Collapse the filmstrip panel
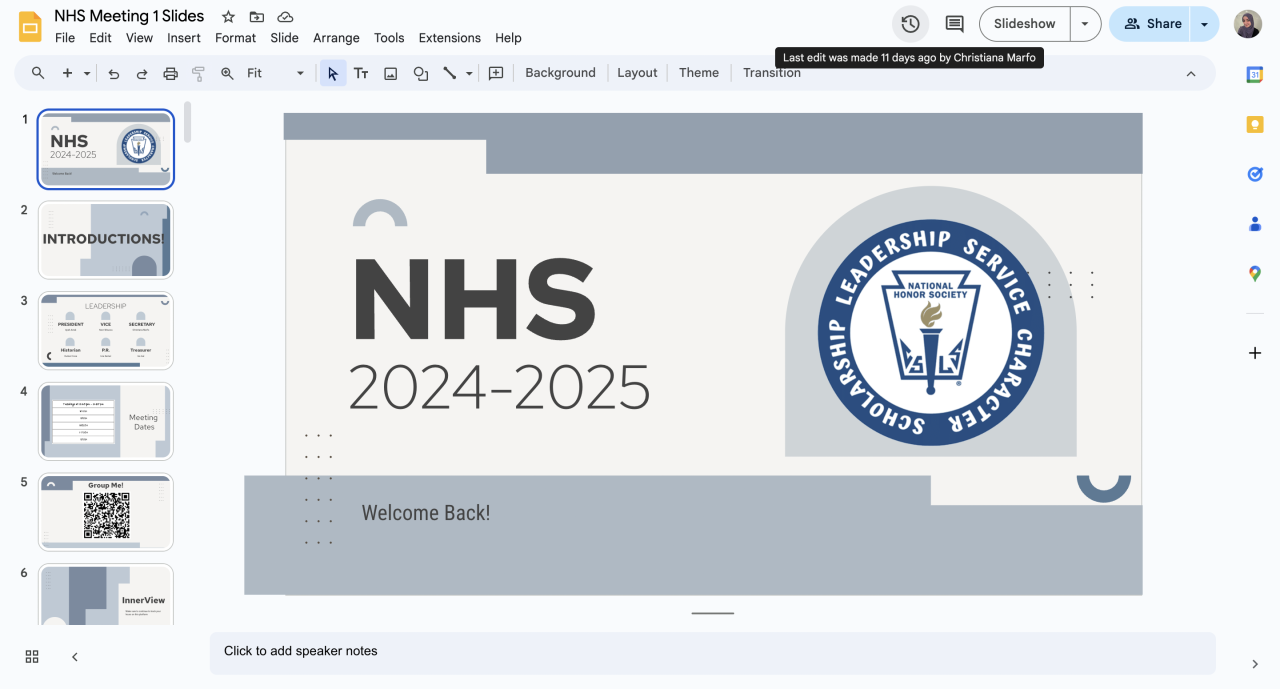Image resolution: width=1280 pixels, height=689 pixels. [x=75, y=656]
